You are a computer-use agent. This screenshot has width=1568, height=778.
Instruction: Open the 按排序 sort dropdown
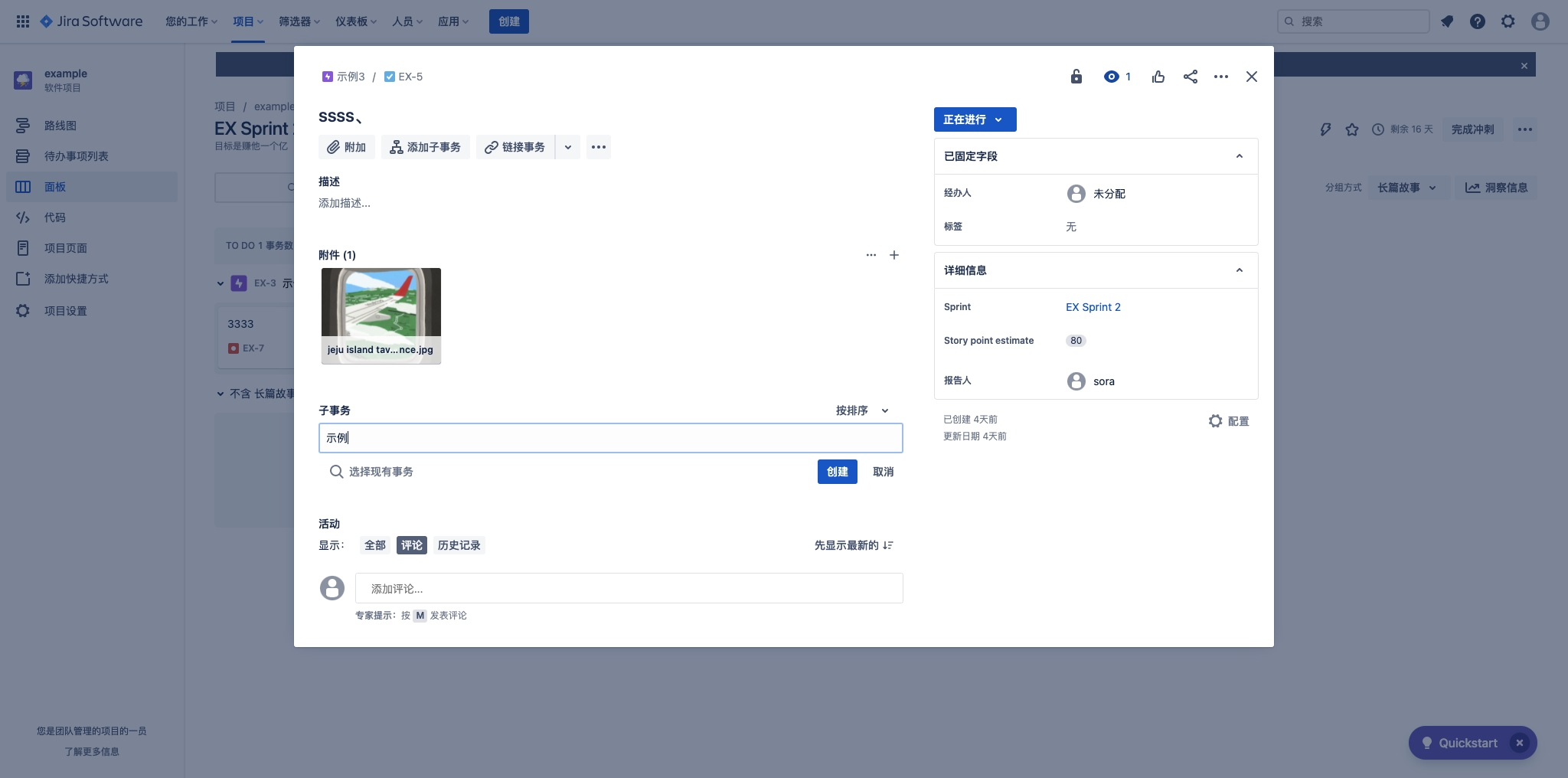click(x=863, y=410)
